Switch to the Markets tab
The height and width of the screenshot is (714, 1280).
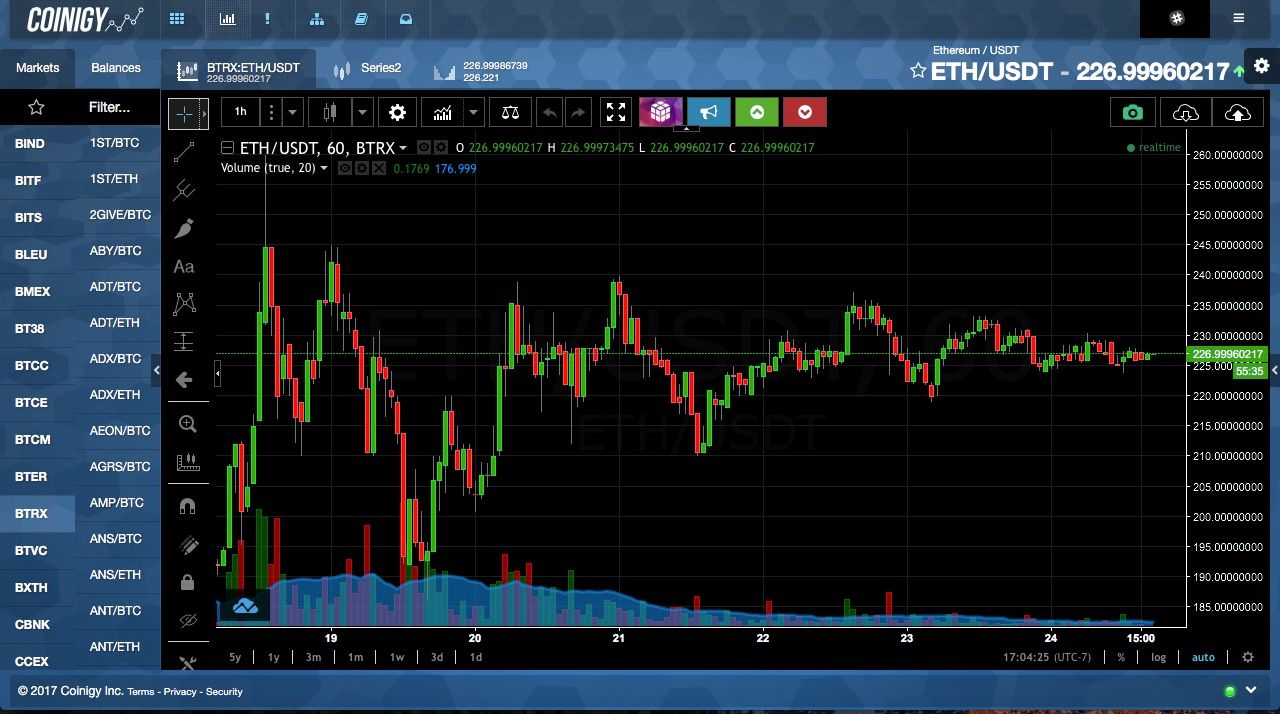37,68
